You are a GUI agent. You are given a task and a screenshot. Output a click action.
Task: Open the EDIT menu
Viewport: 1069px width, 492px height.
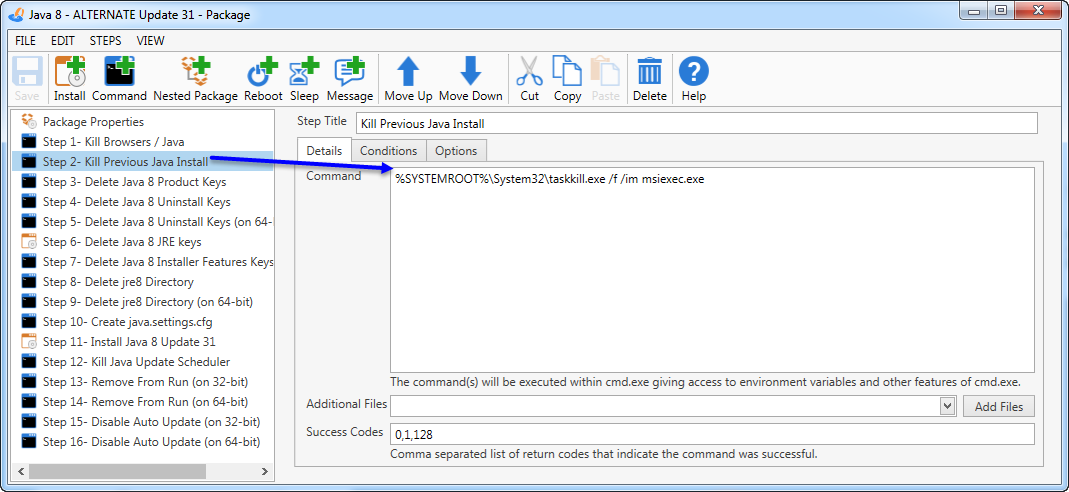pyautogui.click(x=63, y=41)
